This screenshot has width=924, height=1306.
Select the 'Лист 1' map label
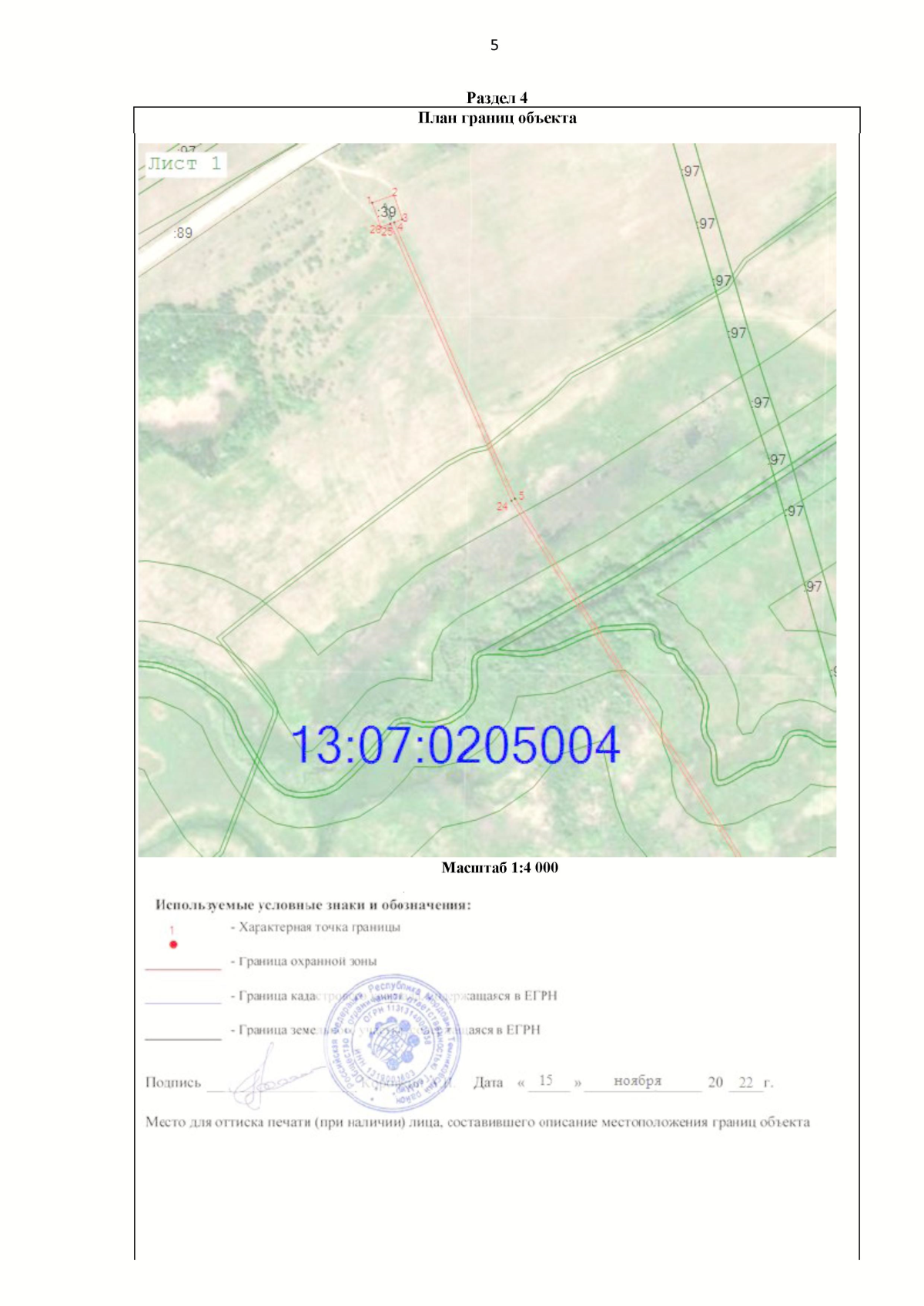point(185,163)
